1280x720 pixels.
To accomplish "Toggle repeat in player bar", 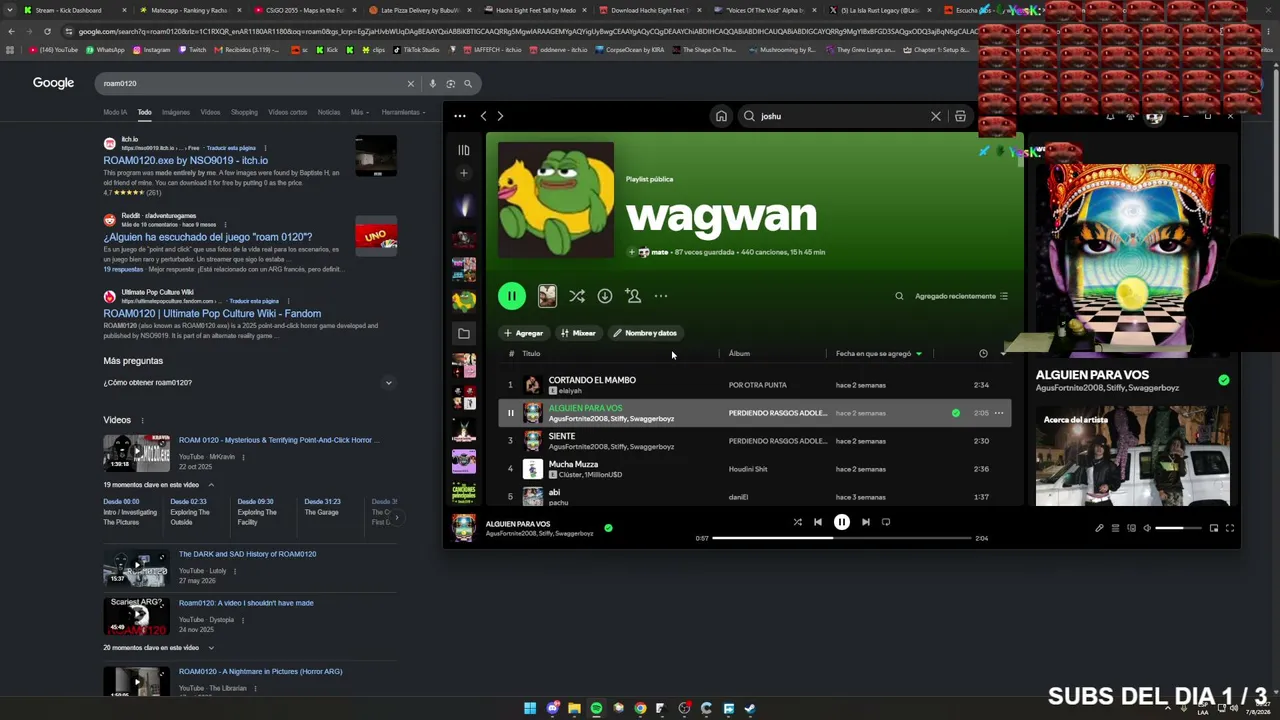I will click(886, 522).
